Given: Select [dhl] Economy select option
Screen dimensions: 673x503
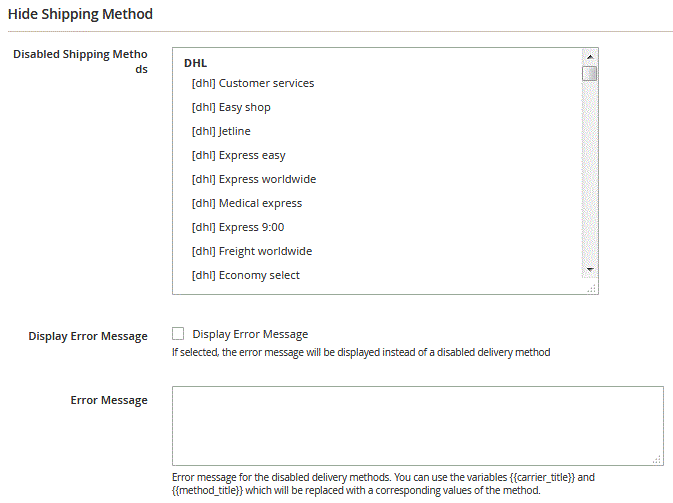Looking at the screenshot, I should pyautogui.click(x=246, y=275).
